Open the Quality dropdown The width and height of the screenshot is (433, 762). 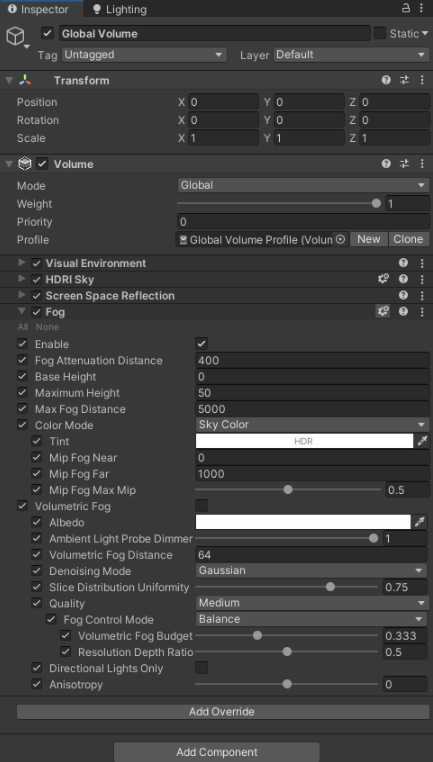[x=312, y=603]
